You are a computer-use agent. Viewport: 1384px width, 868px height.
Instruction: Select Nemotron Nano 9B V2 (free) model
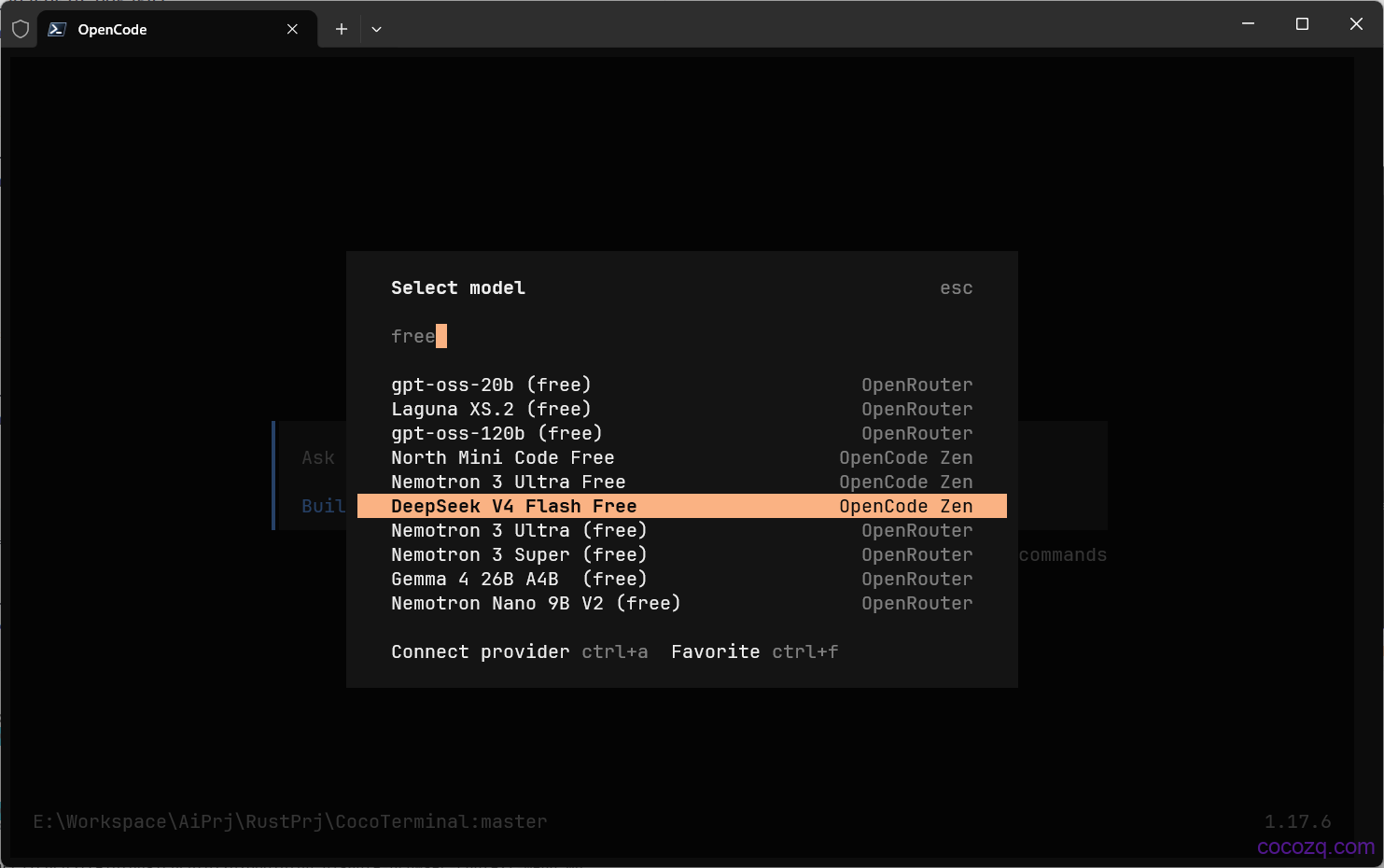(x=682, y=603)
